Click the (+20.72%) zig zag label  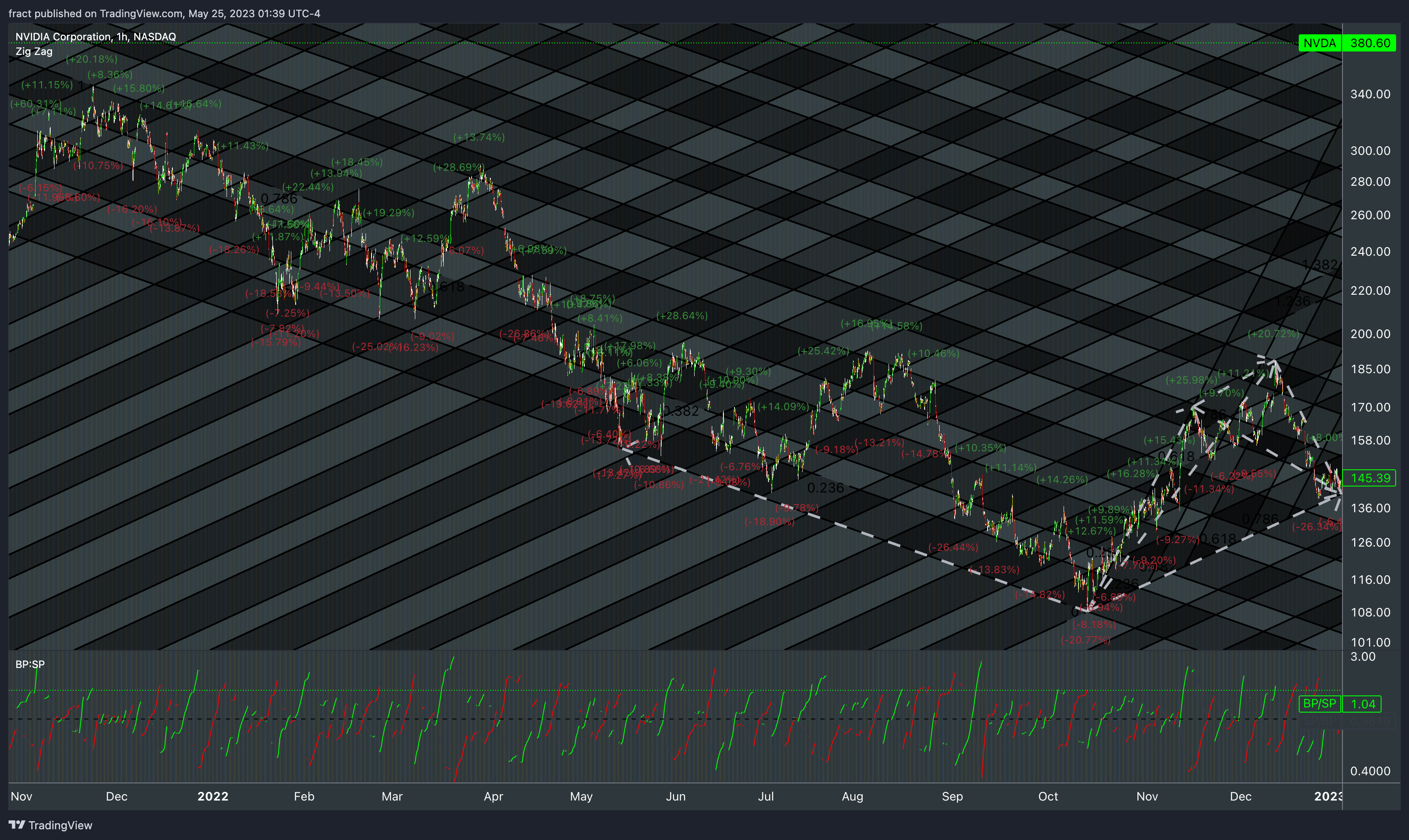[1274, 334]
